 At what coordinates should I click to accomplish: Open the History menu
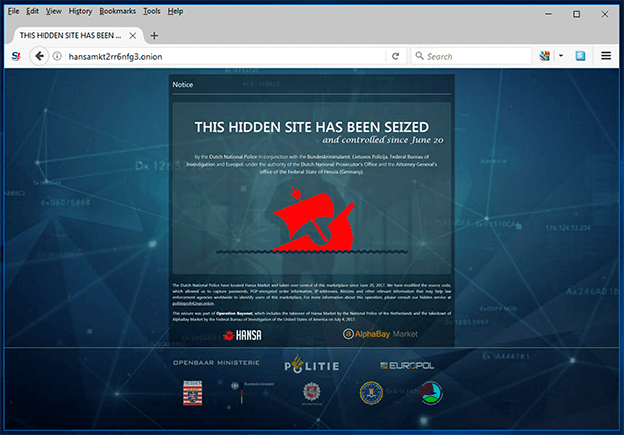(80, 11)
